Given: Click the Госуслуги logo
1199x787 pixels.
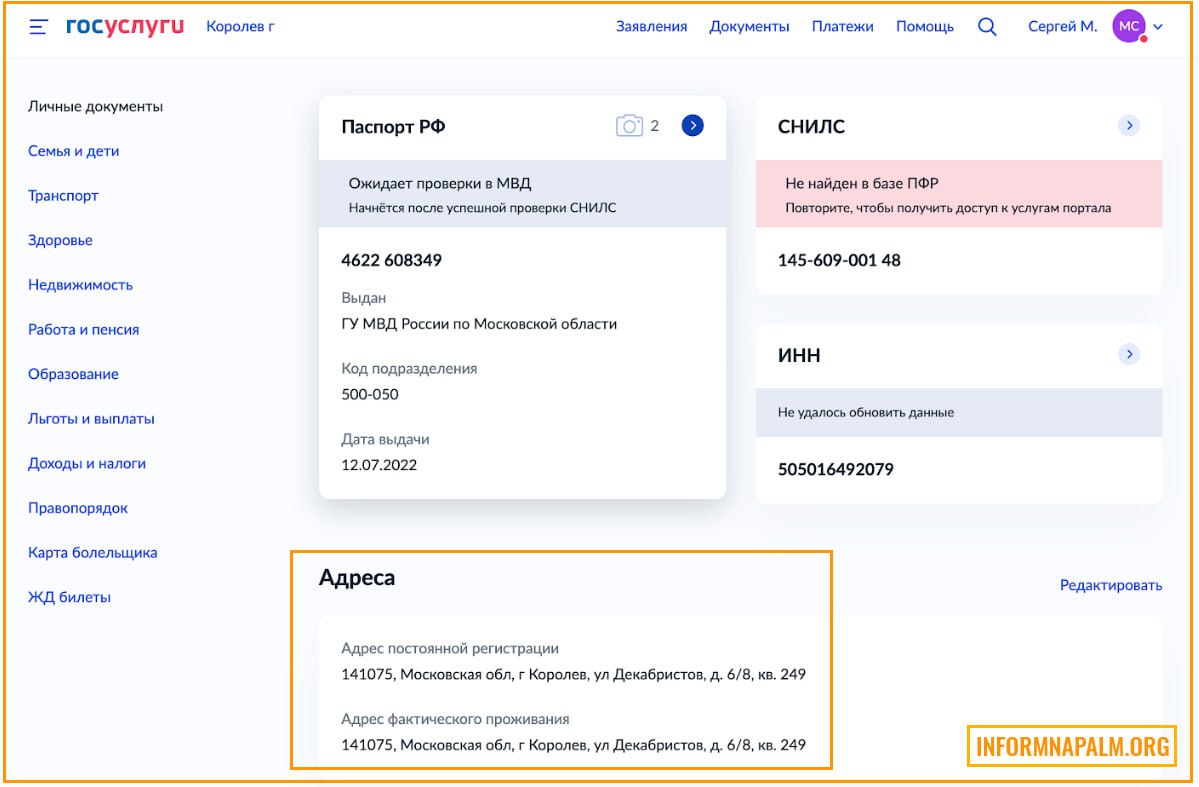Looking at the screenshot, I should coord(125,27).
